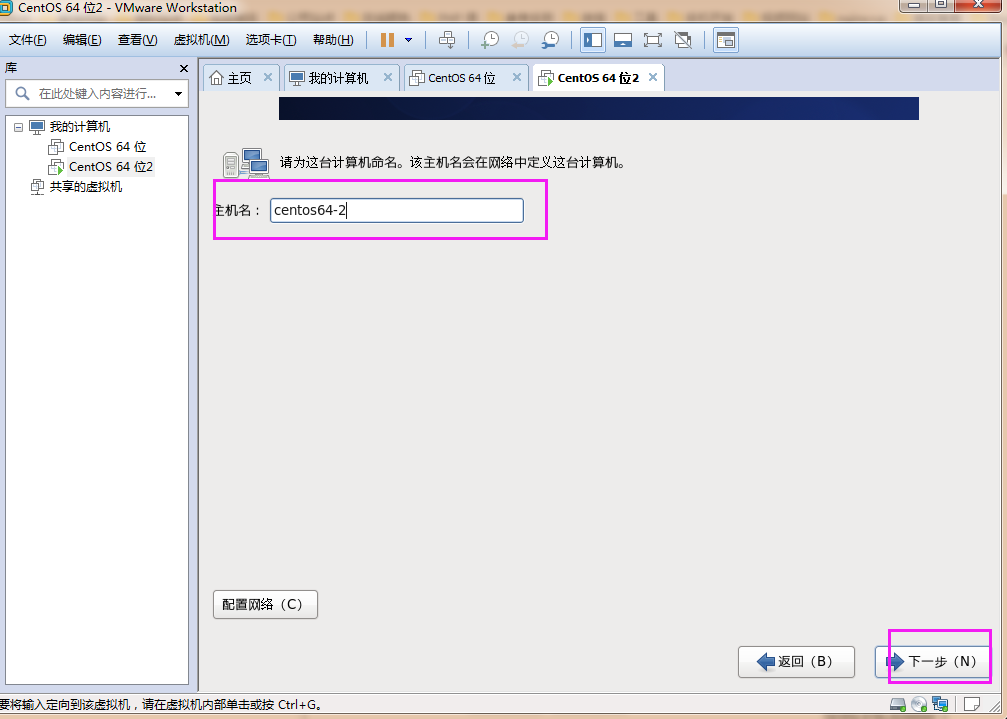Open the 虚拟机(M) menu
This screenshot has height=719, width=1007.
pyautogui.click(x=201, y=40)
